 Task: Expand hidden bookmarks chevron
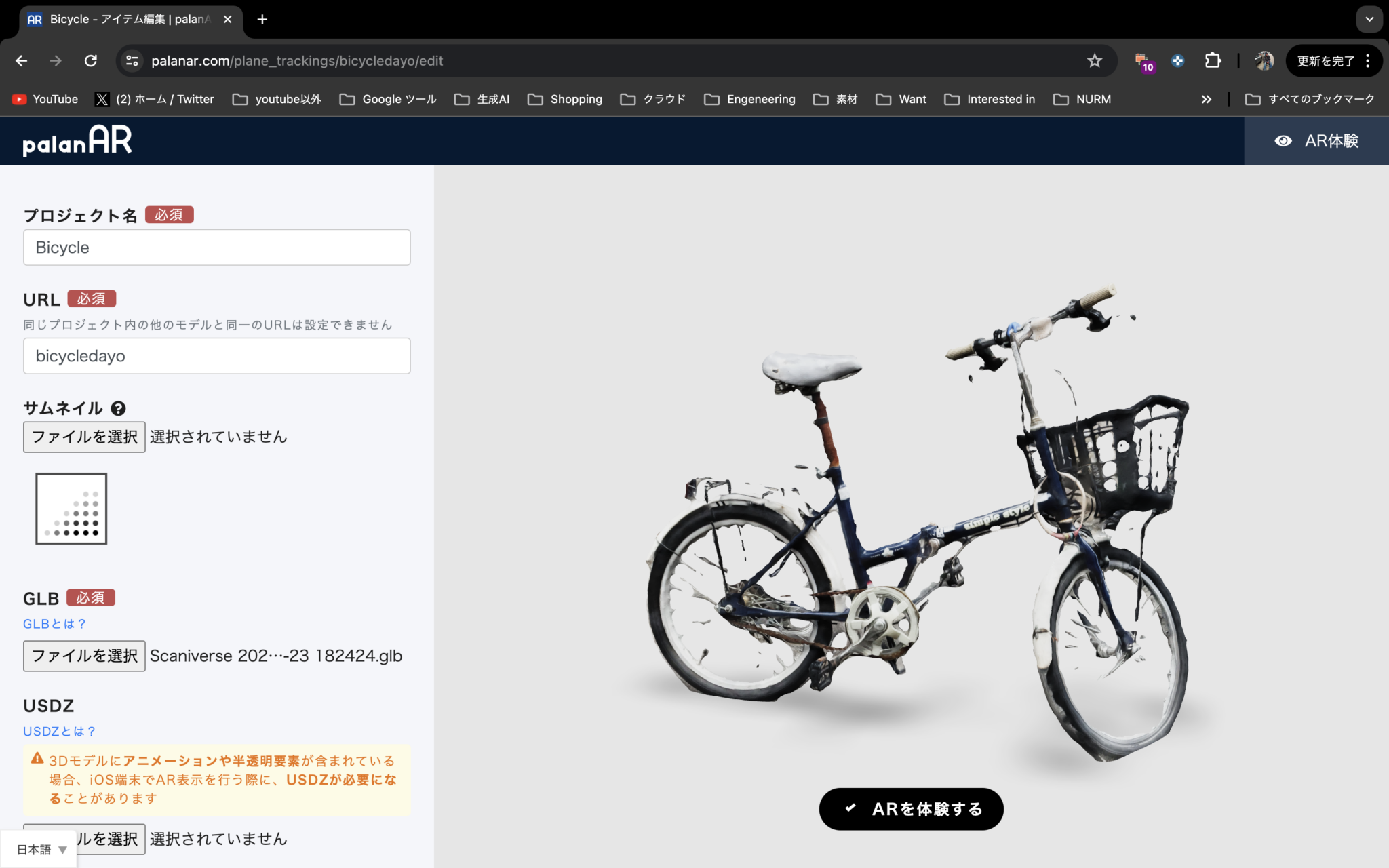(x=1206, y=99)
